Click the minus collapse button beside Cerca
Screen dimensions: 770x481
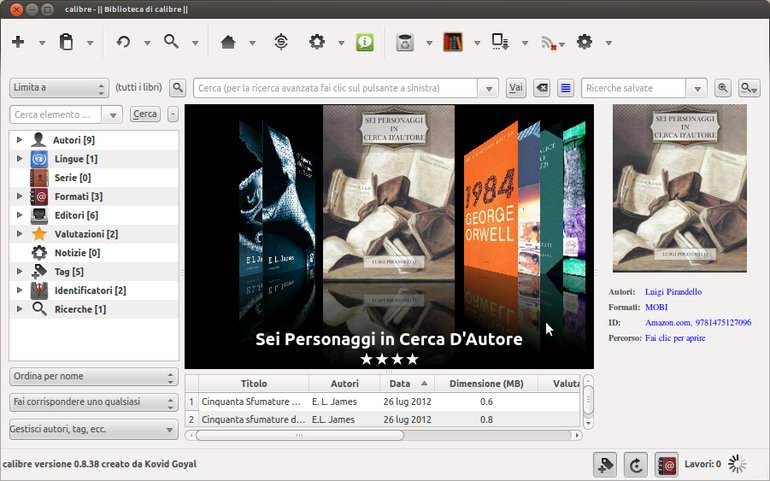(x=173, y=114)
